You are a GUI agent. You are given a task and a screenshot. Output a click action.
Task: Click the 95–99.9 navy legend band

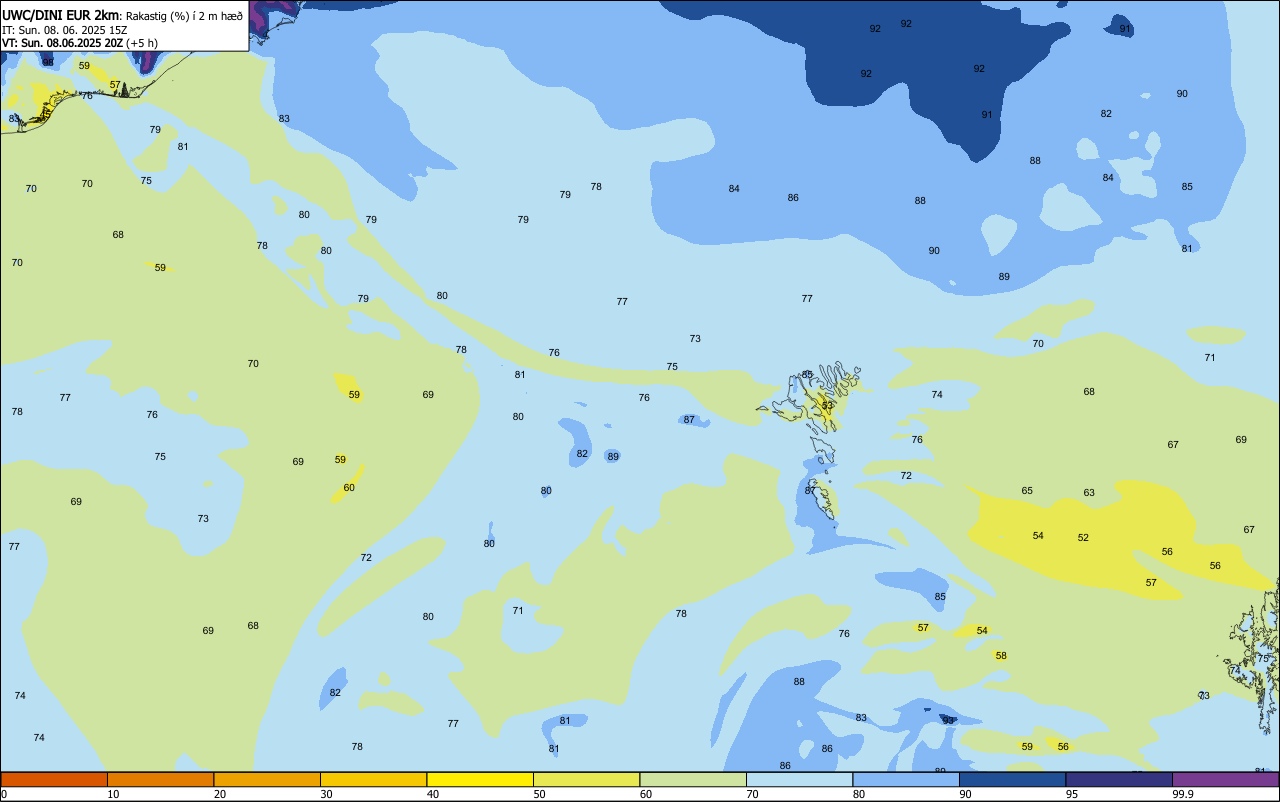(x=1119, y=779)
